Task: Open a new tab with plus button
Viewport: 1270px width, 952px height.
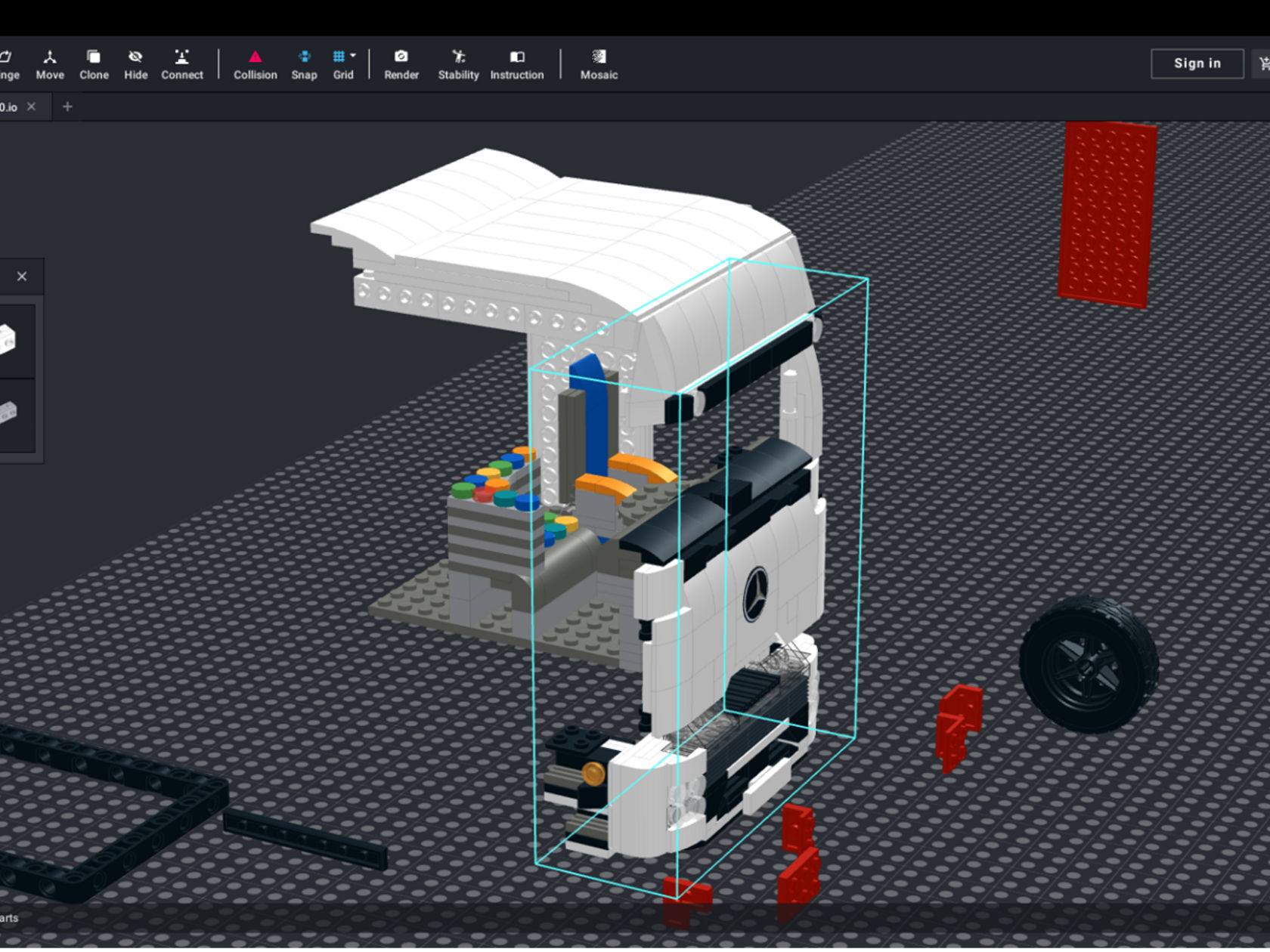Action: pos(67,107)
